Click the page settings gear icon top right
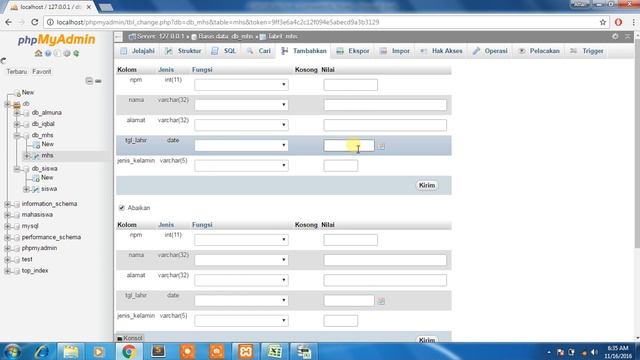The height and width of the screenshot is (360, 640). tap(615, 36)
